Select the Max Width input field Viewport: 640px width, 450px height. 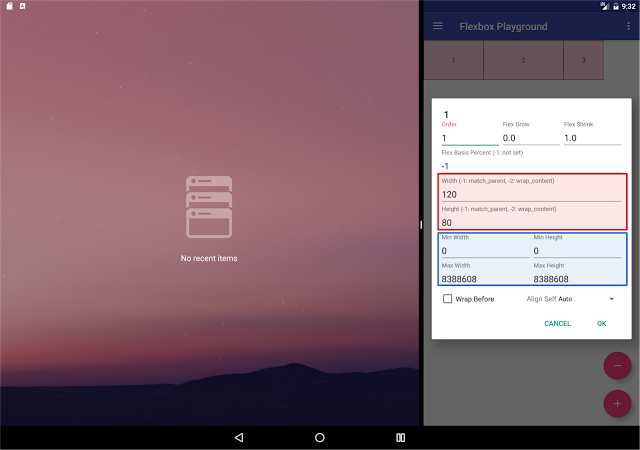(484, 279)
